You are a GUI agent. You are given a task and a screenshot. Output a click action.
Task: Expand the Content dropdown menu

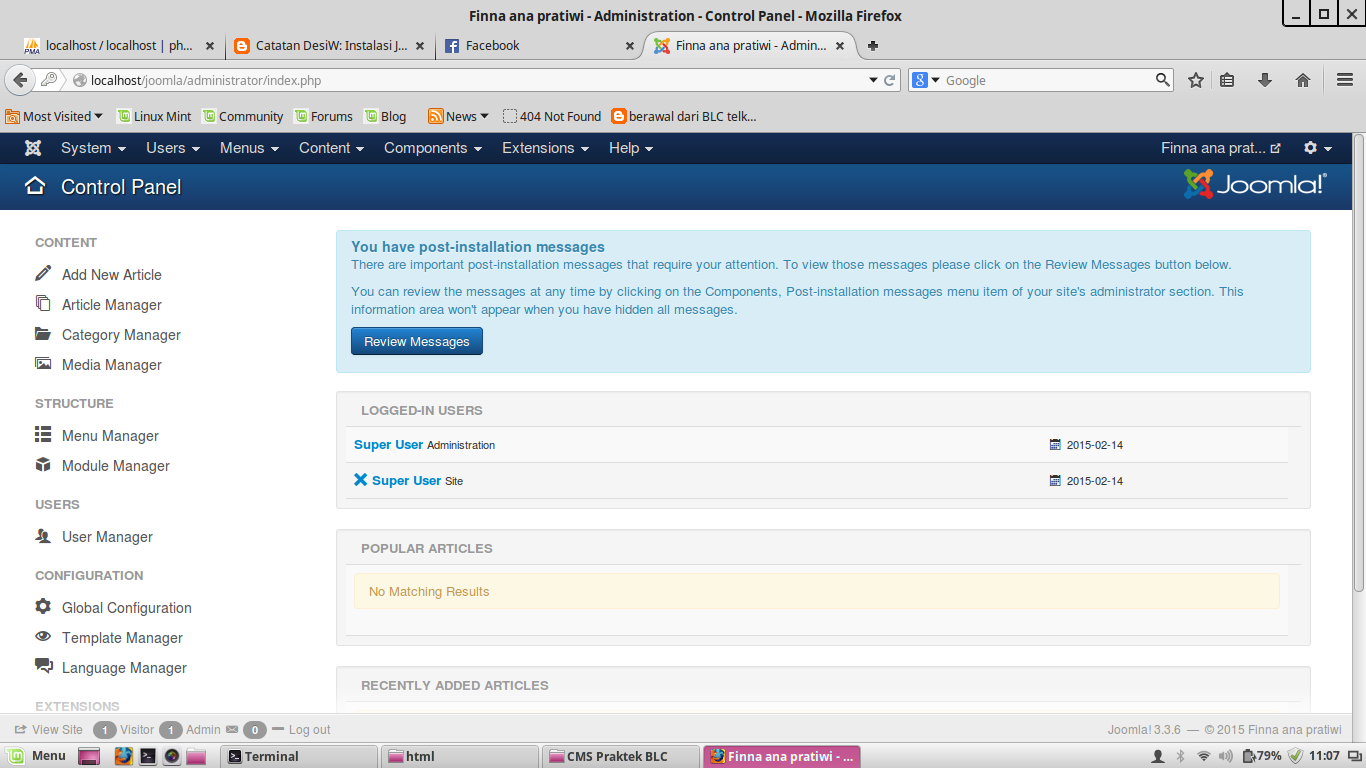click(332, 148)
